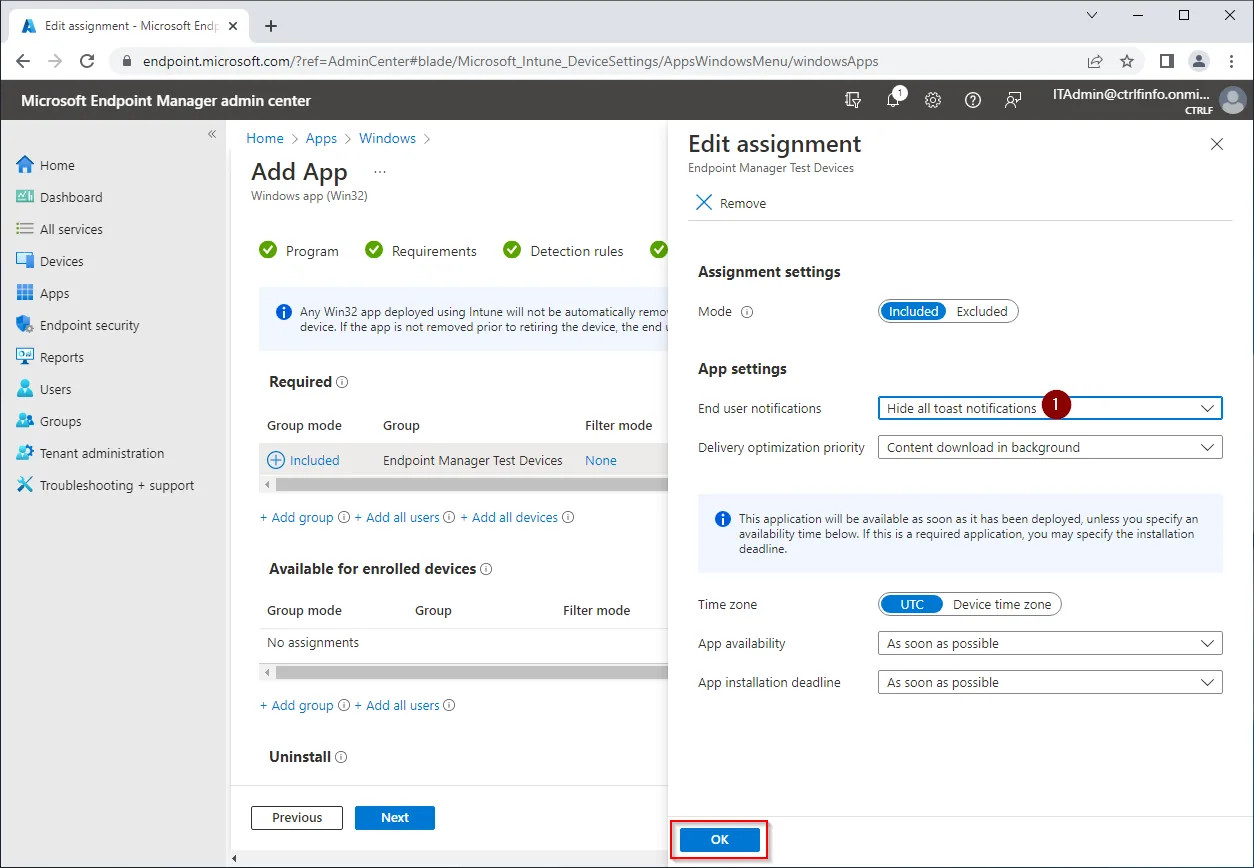Click the Available table horizontal scrollbar
Screen dimensions: 1254x868
pyautogui.click(x=471, y=672)
